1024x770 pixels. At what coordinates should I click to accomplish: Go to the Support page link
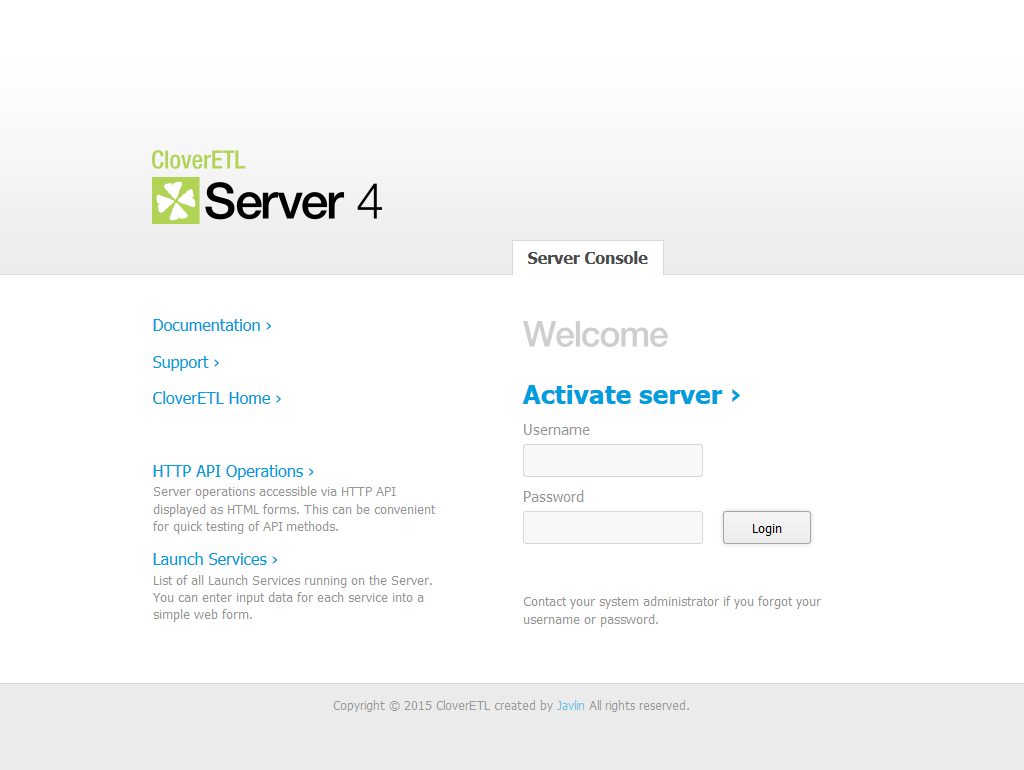coord(185,362)
